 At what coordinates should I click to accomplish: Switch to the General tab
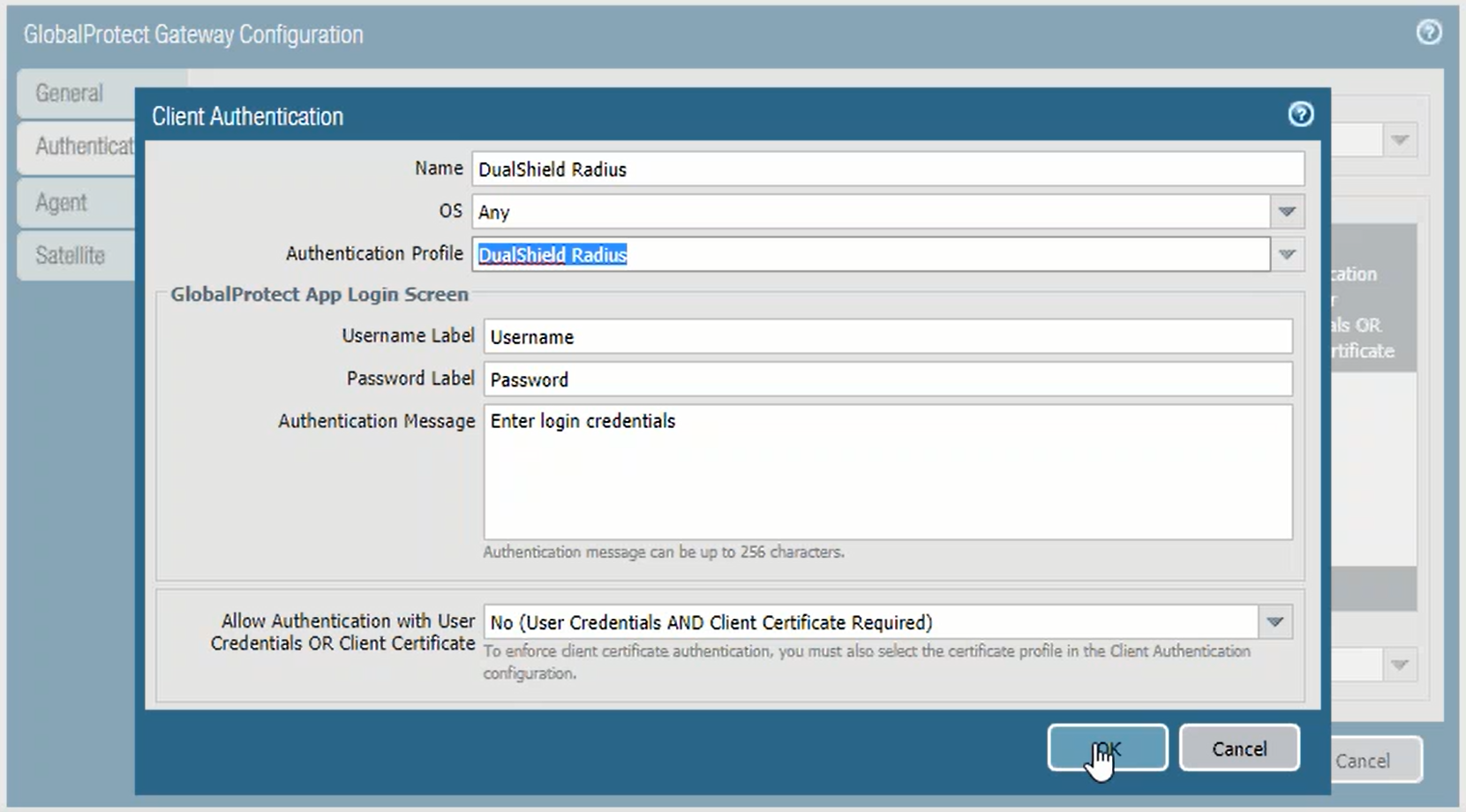[71, 94]
